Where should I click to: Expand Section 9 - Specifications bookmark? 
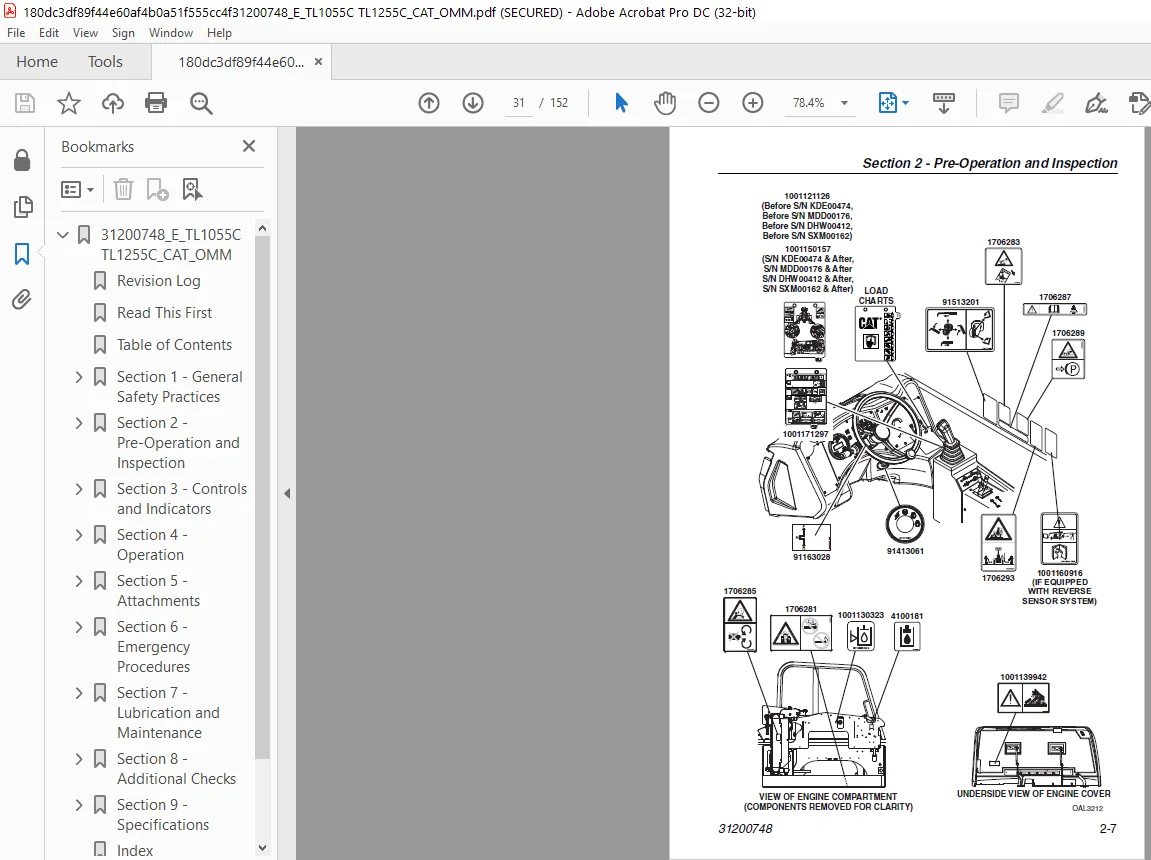pyautogui.click(x=79, y=806)
